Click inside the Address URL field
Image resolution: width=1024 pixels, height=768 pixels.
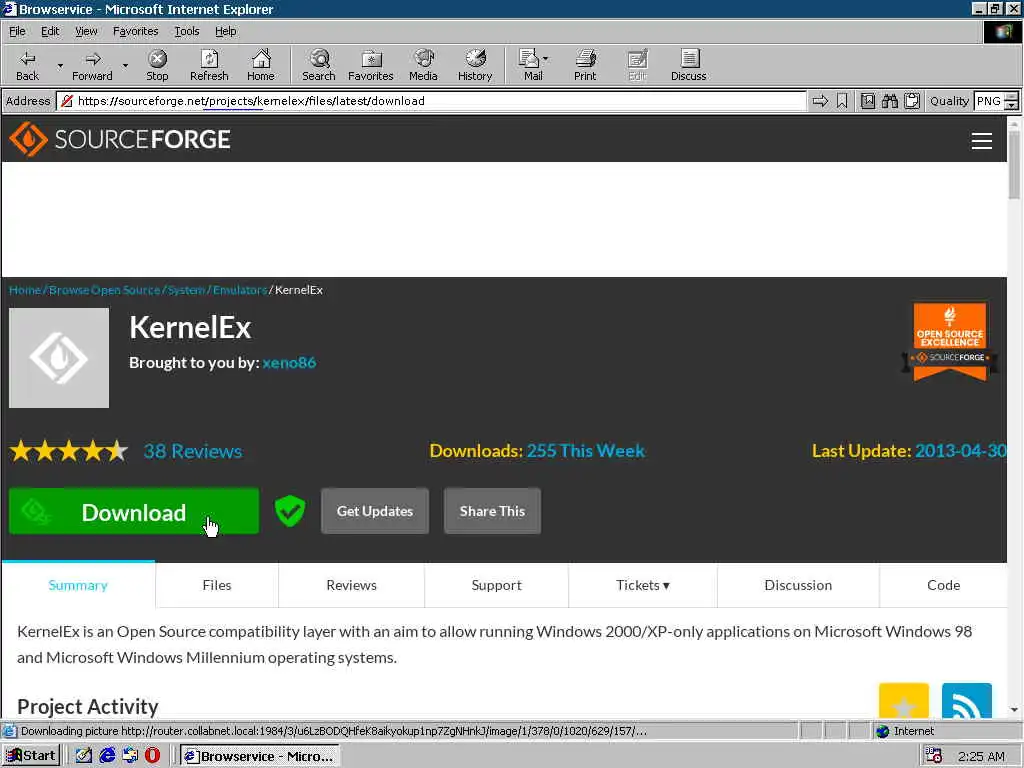click(431, 101)
